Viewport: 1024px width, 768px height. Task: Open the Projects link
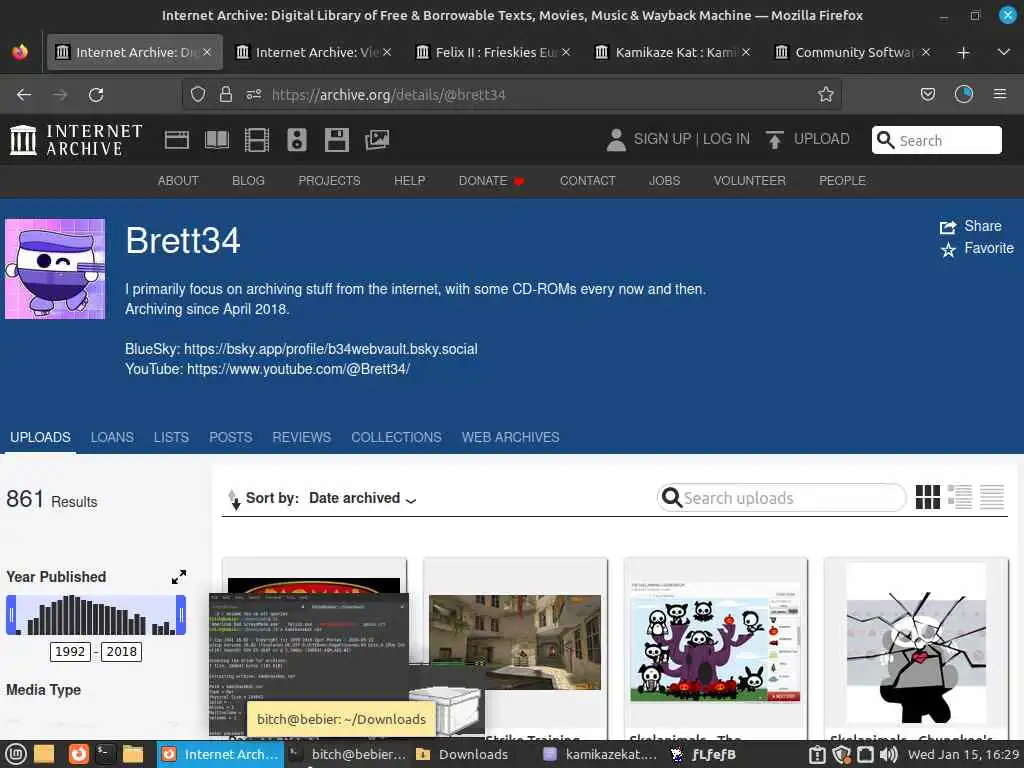329,181
